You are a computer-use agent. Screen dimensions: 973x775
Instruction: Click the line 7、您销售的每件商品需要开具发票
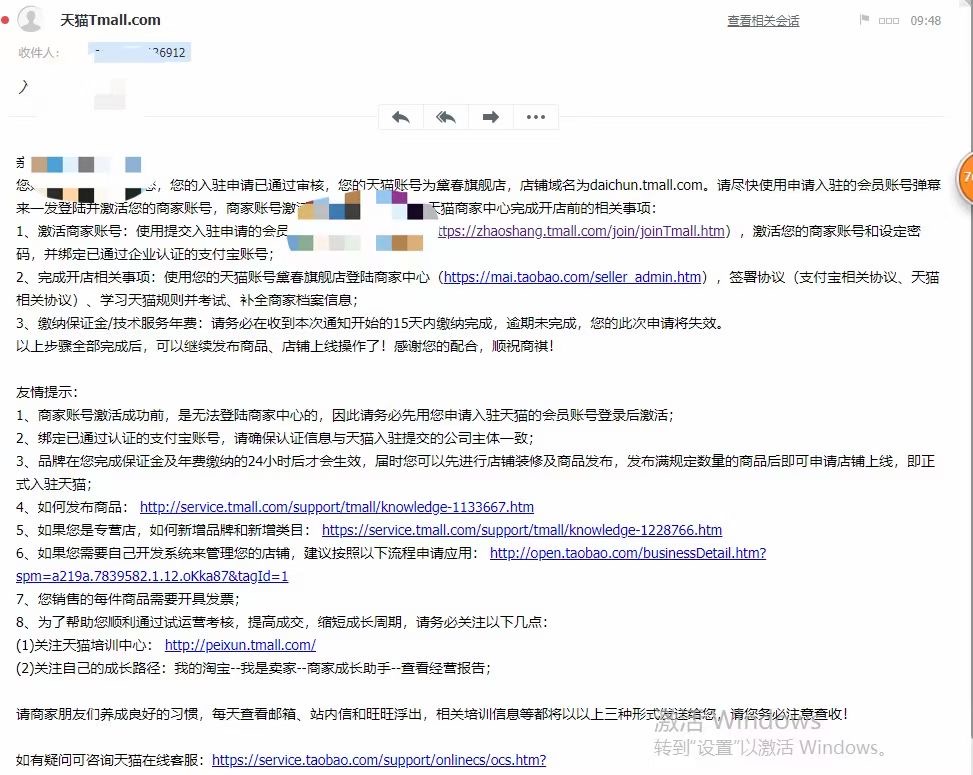[128, 599]
